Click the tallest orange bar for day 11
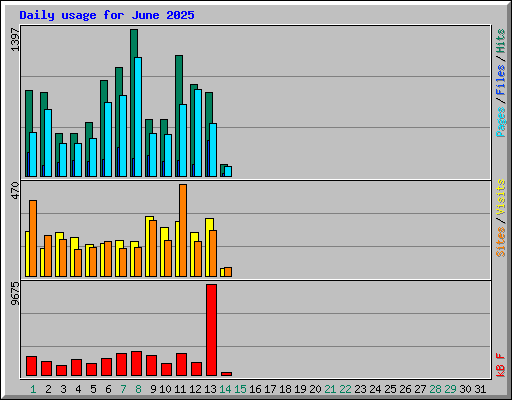This screenshot has width=512, height=400. [183, 230]
